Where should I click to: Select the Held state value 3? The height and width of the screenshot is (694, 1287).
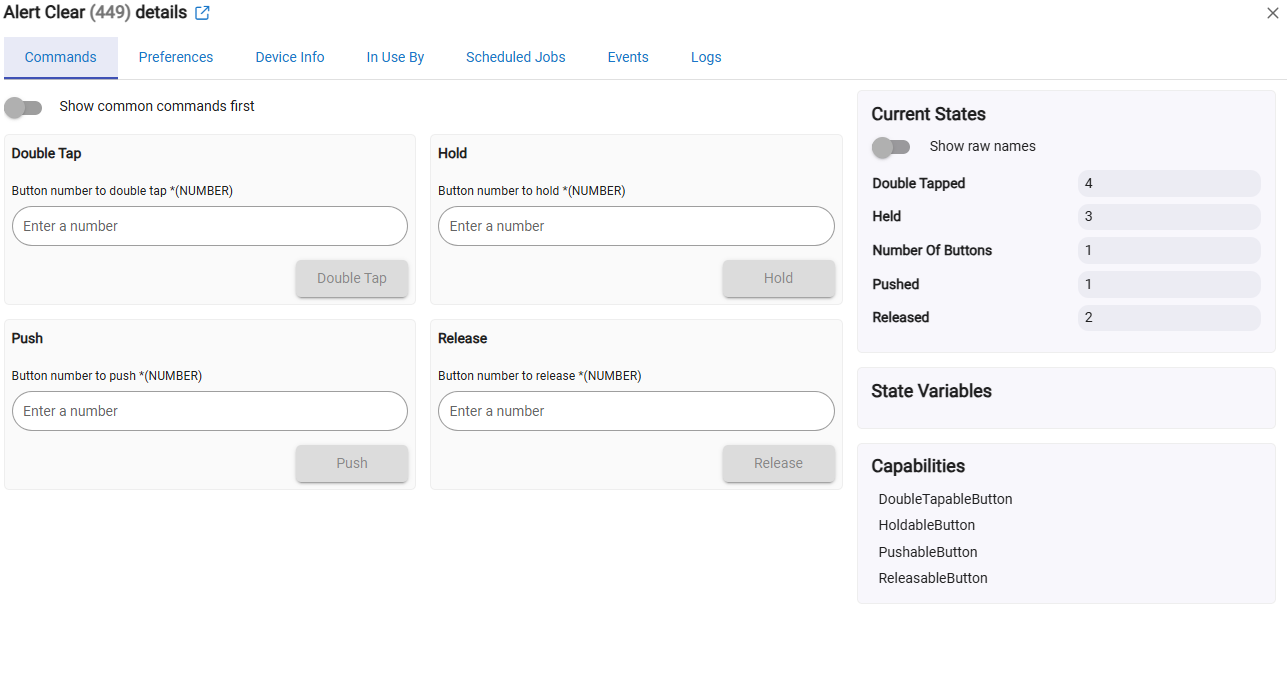coord(1169,216)
